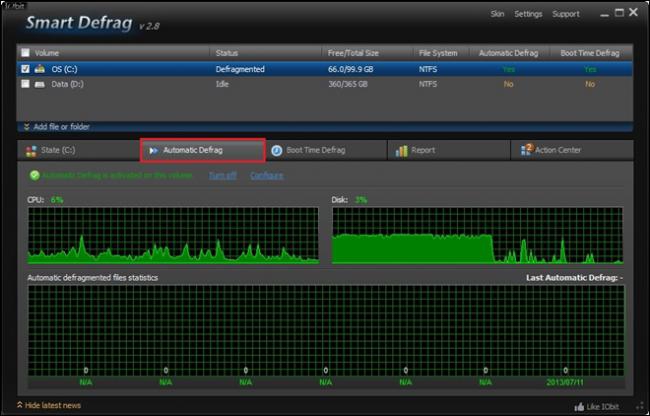
Task: Click the Configure link
Action: click(x=267, y=175)
